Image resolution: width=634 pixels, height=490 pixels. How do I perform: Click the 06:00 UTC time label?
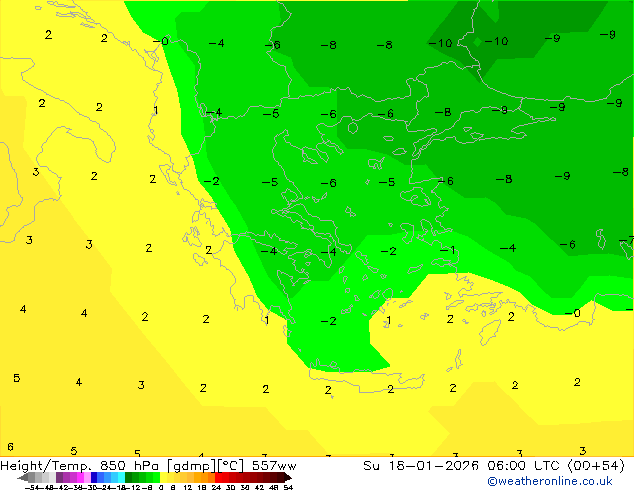pos(525,466)
